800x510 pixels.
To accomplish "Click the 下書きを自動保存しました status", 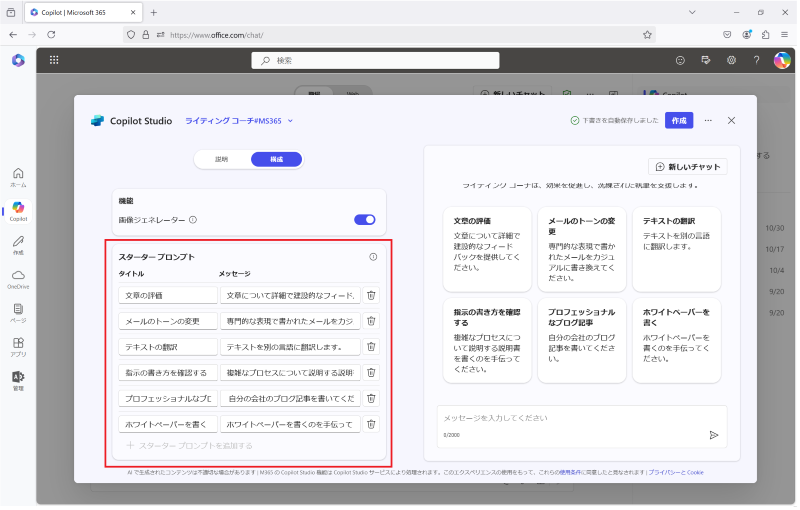I will pos(614,120).
